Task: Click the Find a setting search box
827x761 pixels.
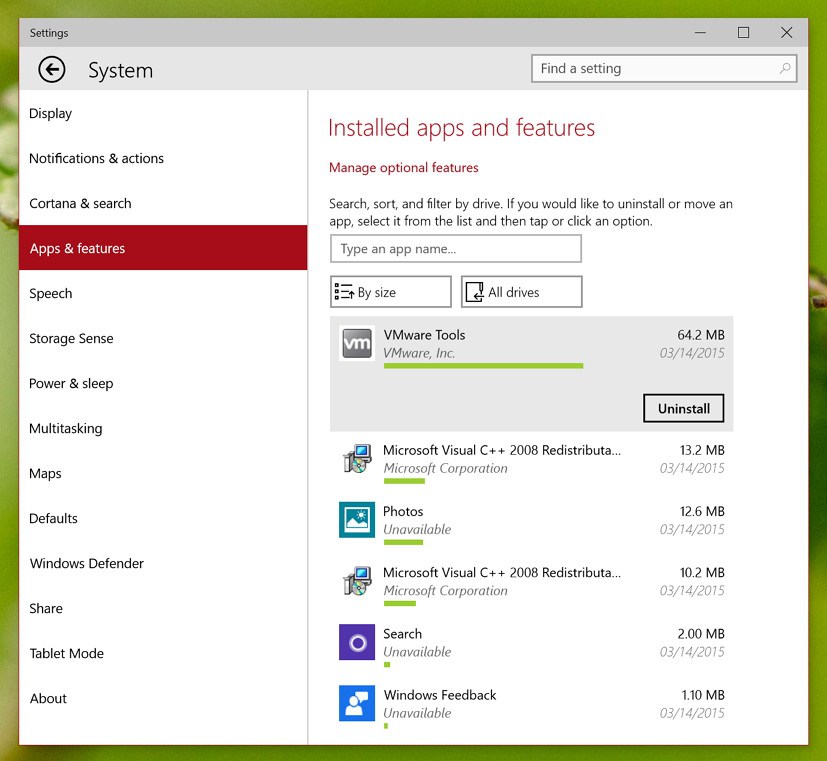Action: pyautogui.click(x=664, y=69)
